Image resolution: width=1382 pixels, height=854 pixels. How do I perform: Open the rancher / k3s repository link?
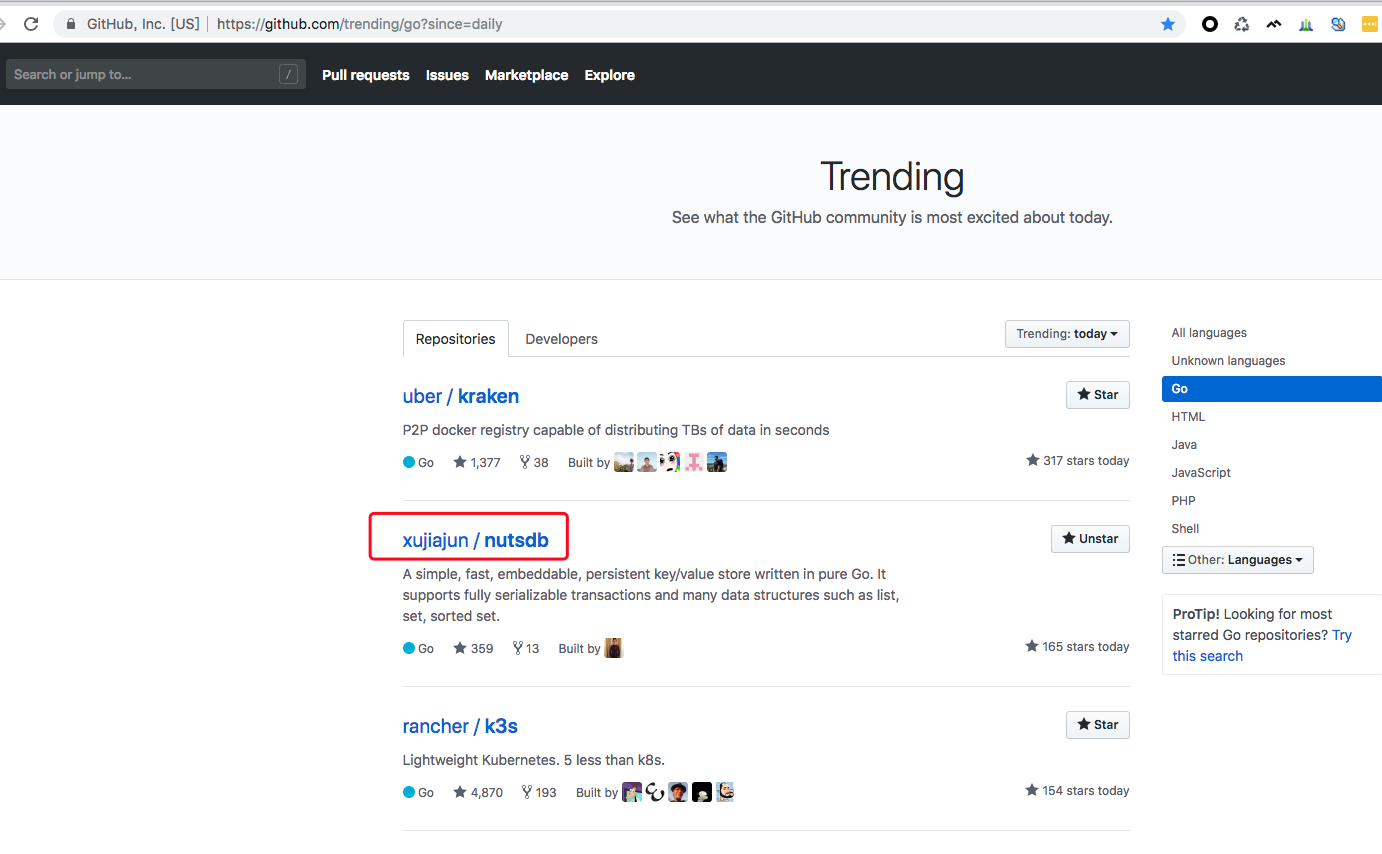click(x=460, y=726)
